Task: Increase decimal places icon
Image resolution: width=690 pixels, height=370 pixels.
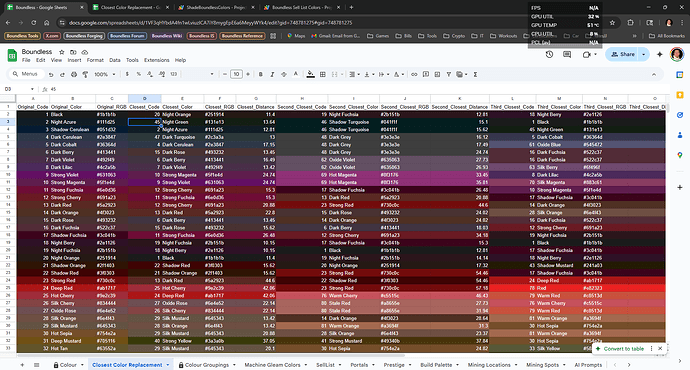Action: (162, 74)
